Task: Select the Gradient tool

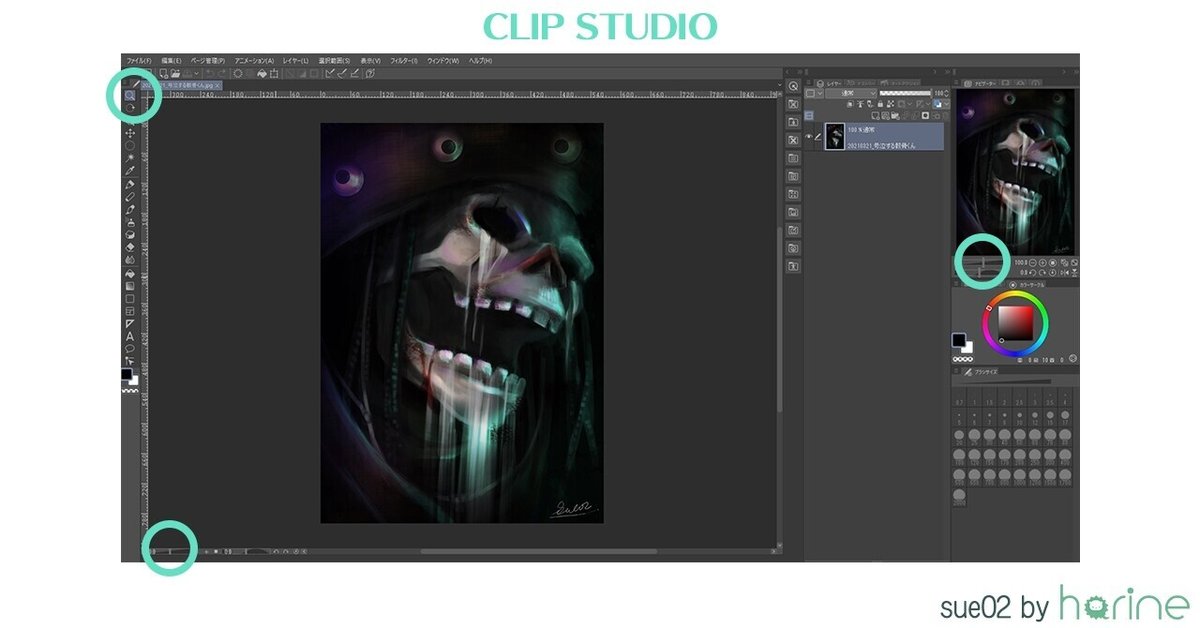Action: tap(130, 285)
